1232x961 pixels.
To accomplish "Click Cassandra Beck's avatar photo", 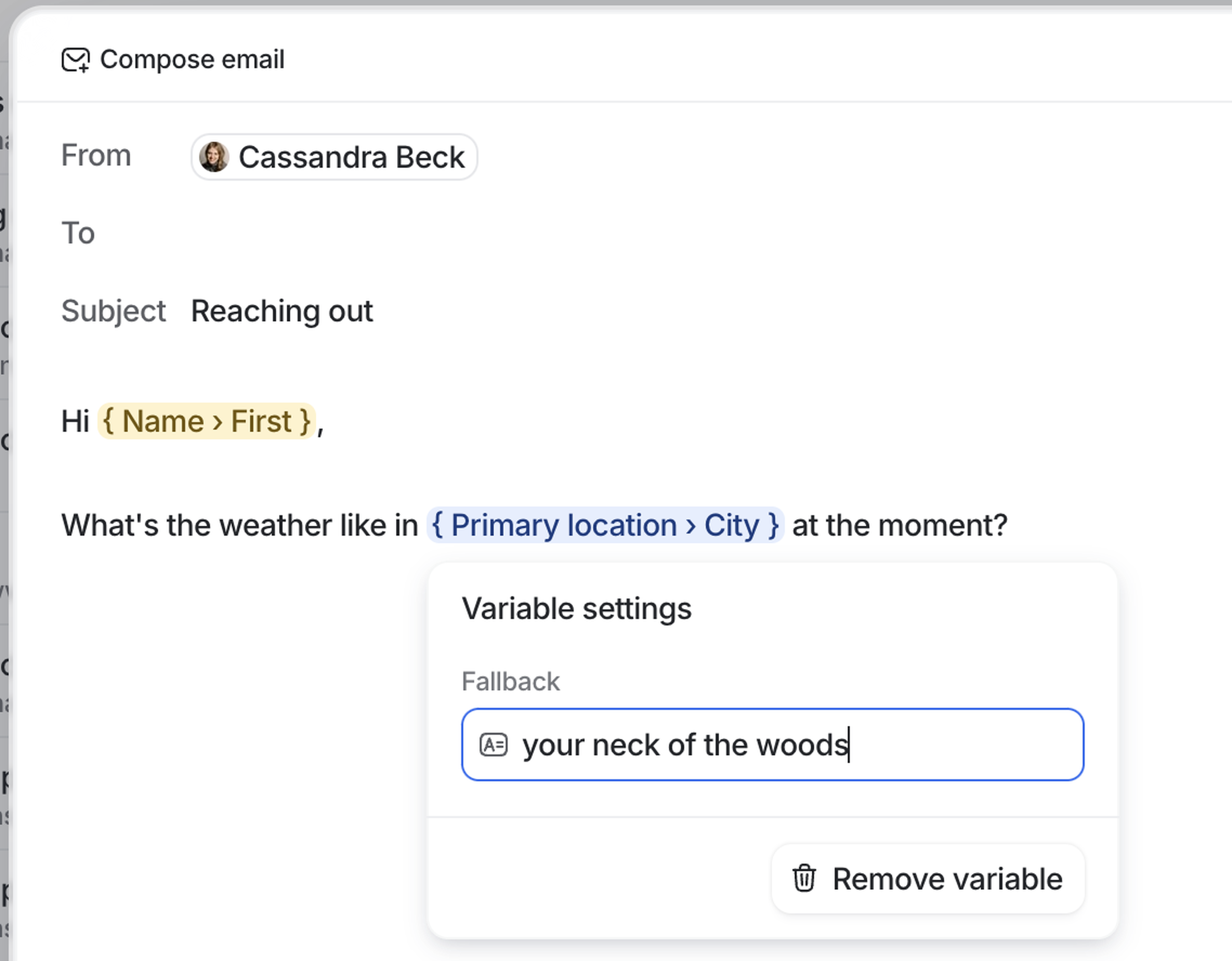I will point(214,157).
